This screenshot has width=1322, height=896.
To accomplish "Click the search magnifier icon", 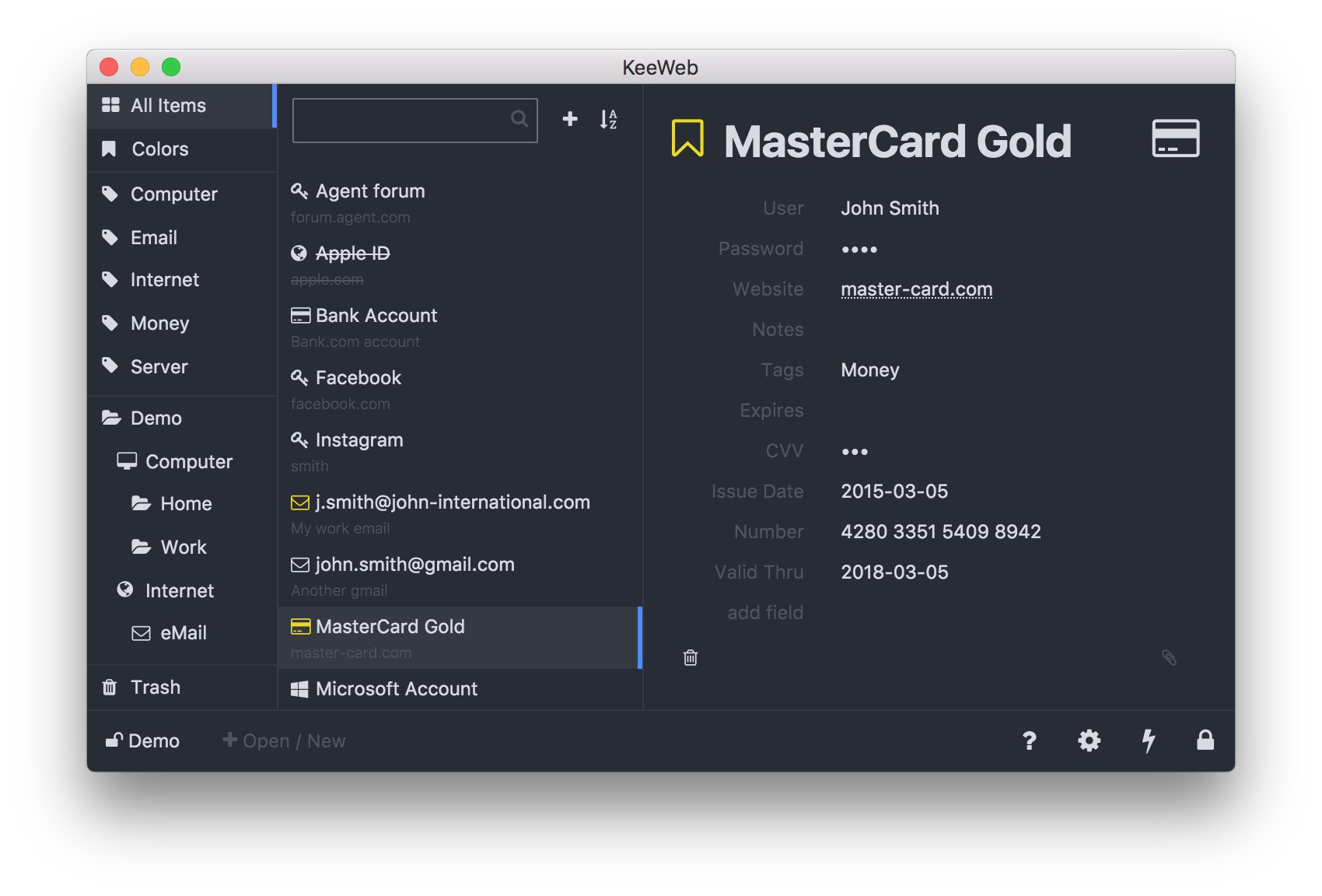I will point(519,119).
